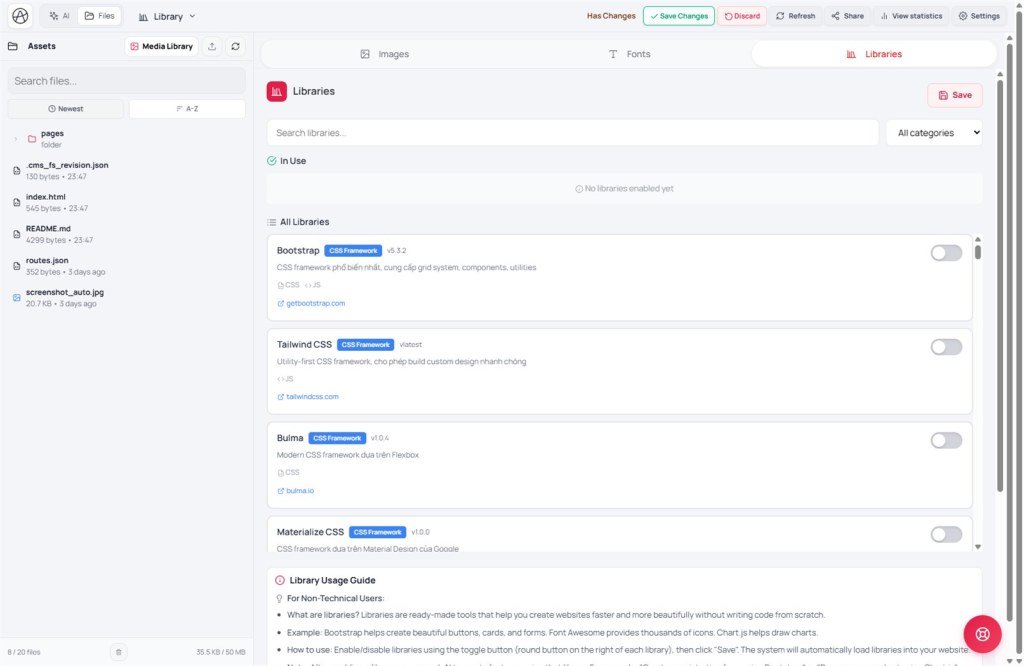Select routes.json file

(x=126, y=266)
